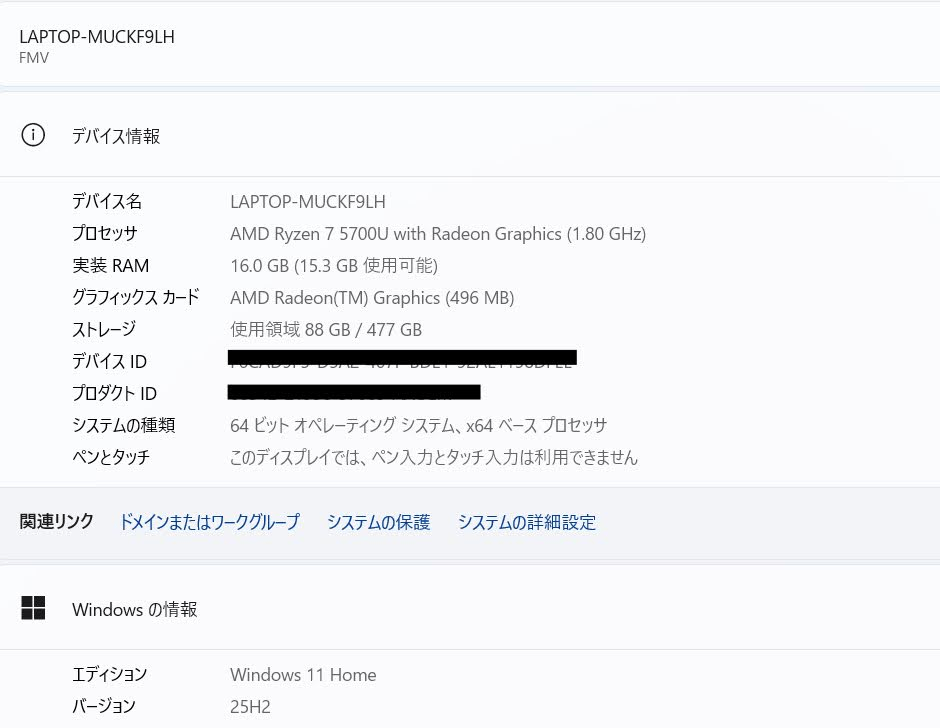Click the 実装 RAM label
Viewport: 940px width, 728px height.
[x=110, y=265]
